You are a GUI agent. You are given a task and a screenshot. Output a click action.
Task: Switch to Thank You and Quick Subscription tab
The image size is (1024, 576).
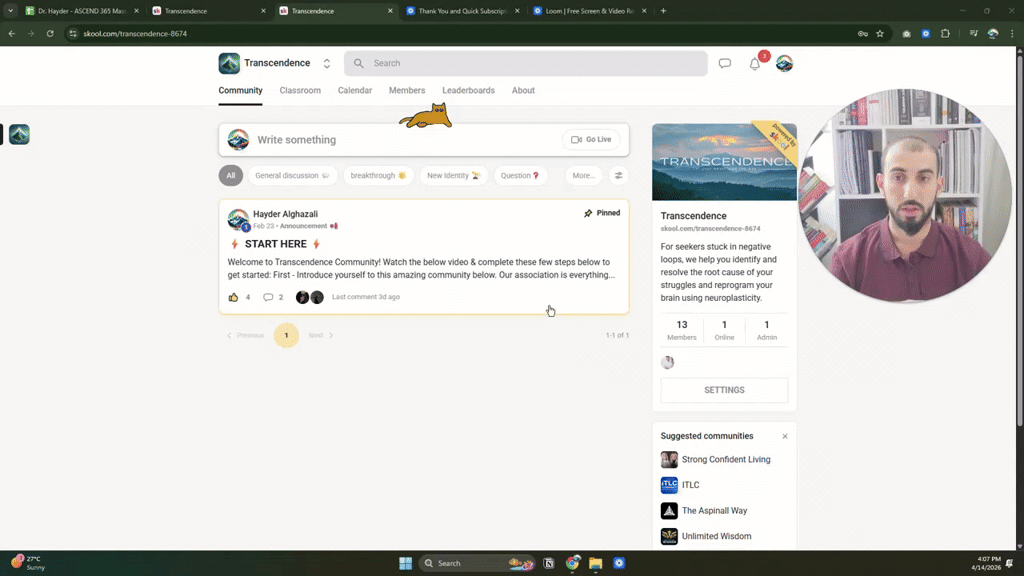click(463, 10)
